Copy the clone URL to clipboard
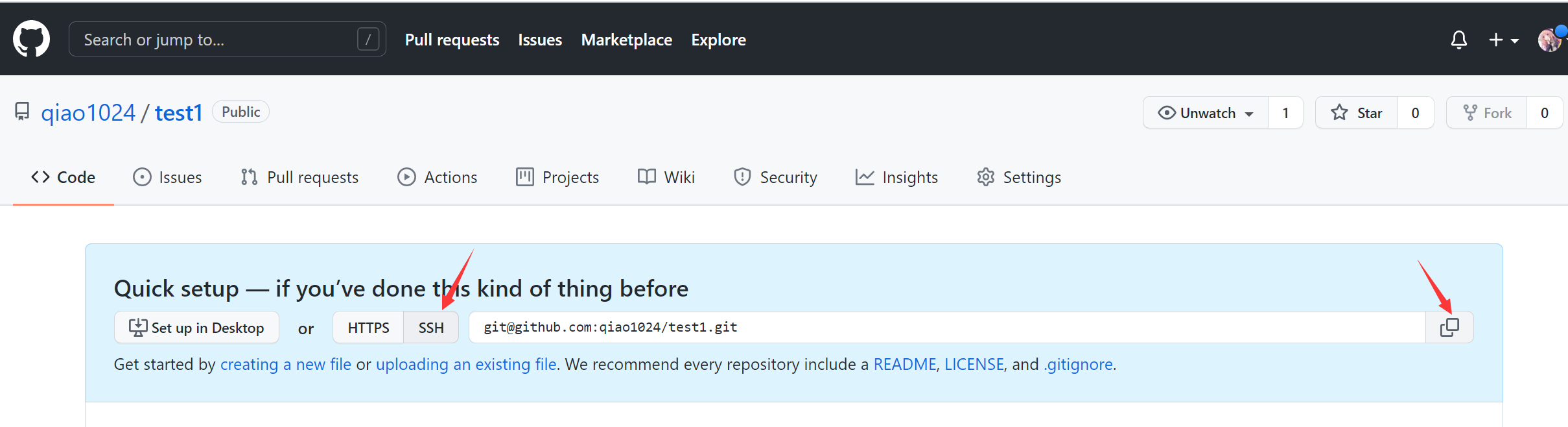Screen dimensions: 1568x427 (x=1449, y=327)
